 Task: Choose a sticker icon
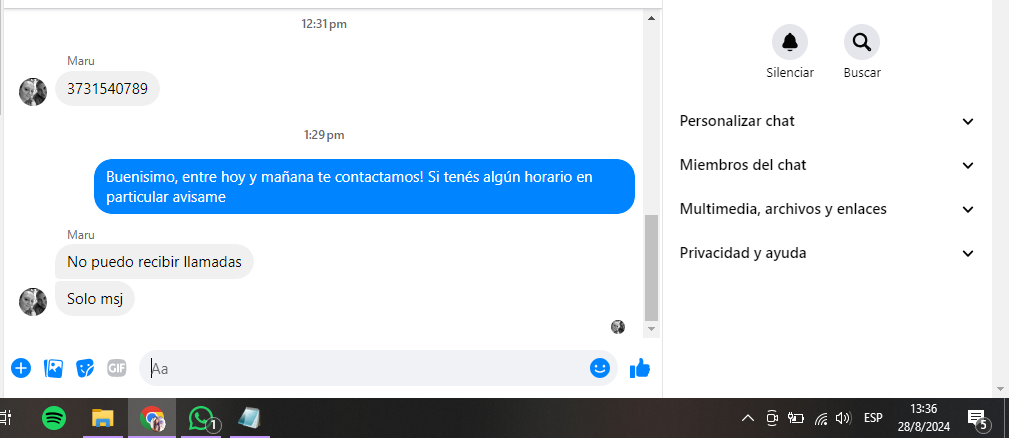[x=85, y=368]
